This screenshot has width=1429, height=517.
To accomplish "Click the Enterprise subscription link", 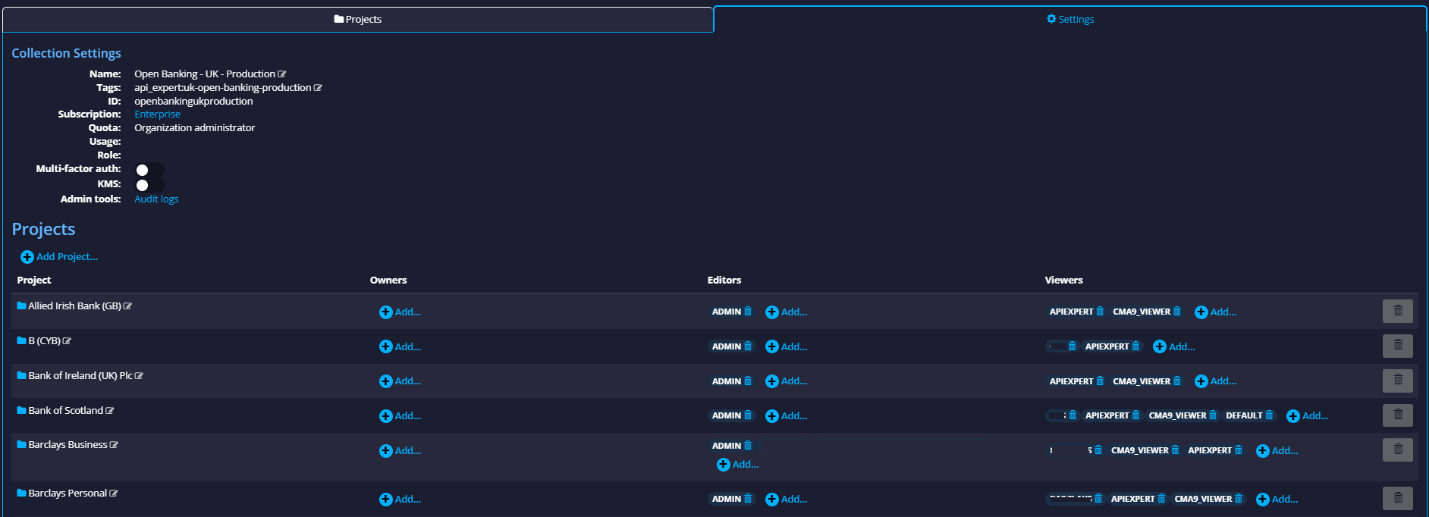I will [157, 114].
